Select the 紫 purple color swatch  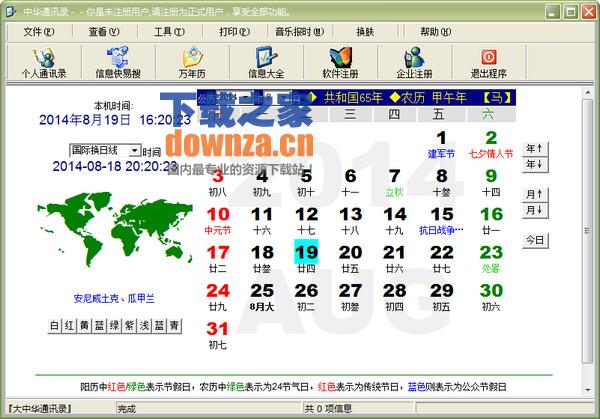130,326
